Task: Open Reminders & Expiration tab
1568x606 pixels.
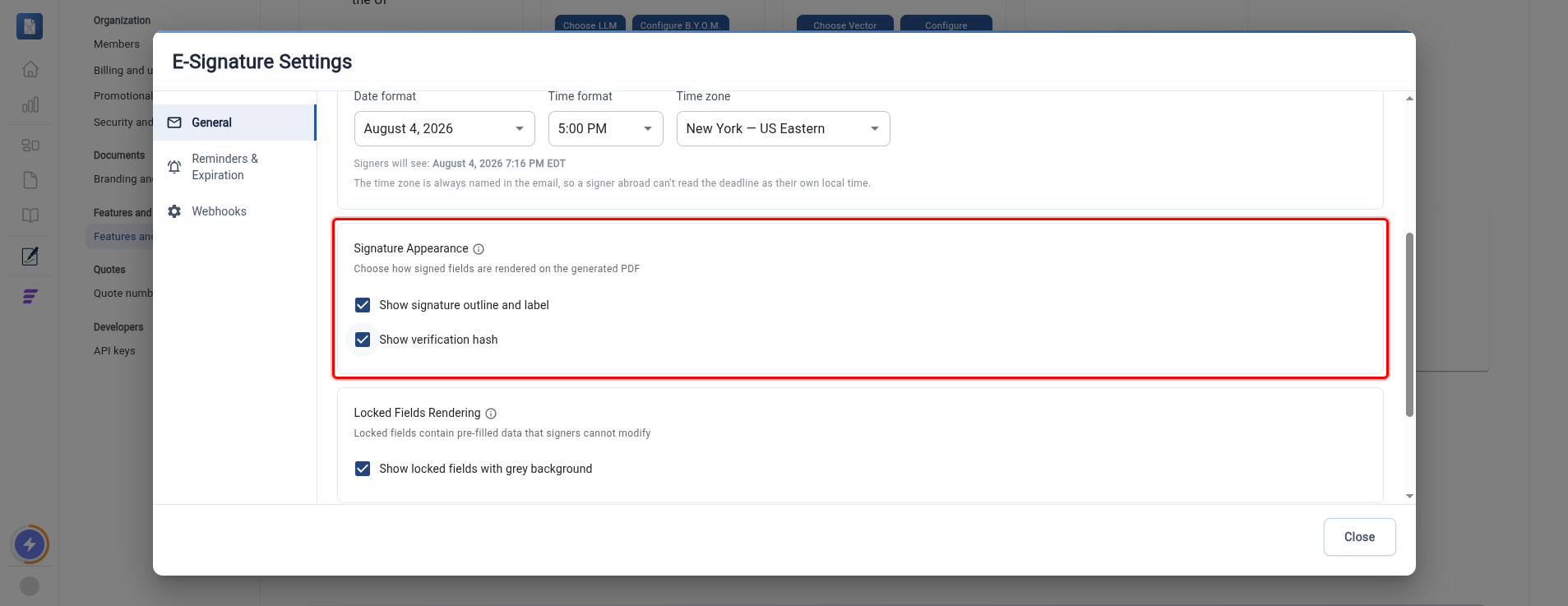Action: 234,167
